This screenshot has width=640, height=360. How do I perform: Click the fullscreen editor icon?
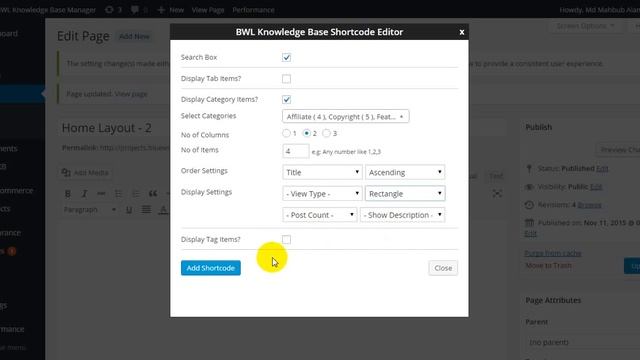click(x=497, y=193)
